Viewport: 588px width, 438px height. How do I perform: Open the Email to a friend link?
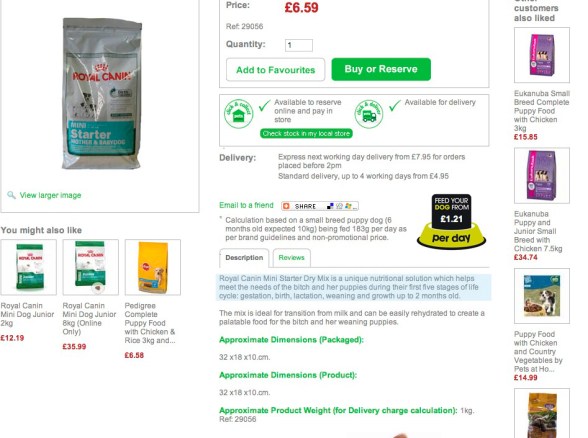click(246, 205)
